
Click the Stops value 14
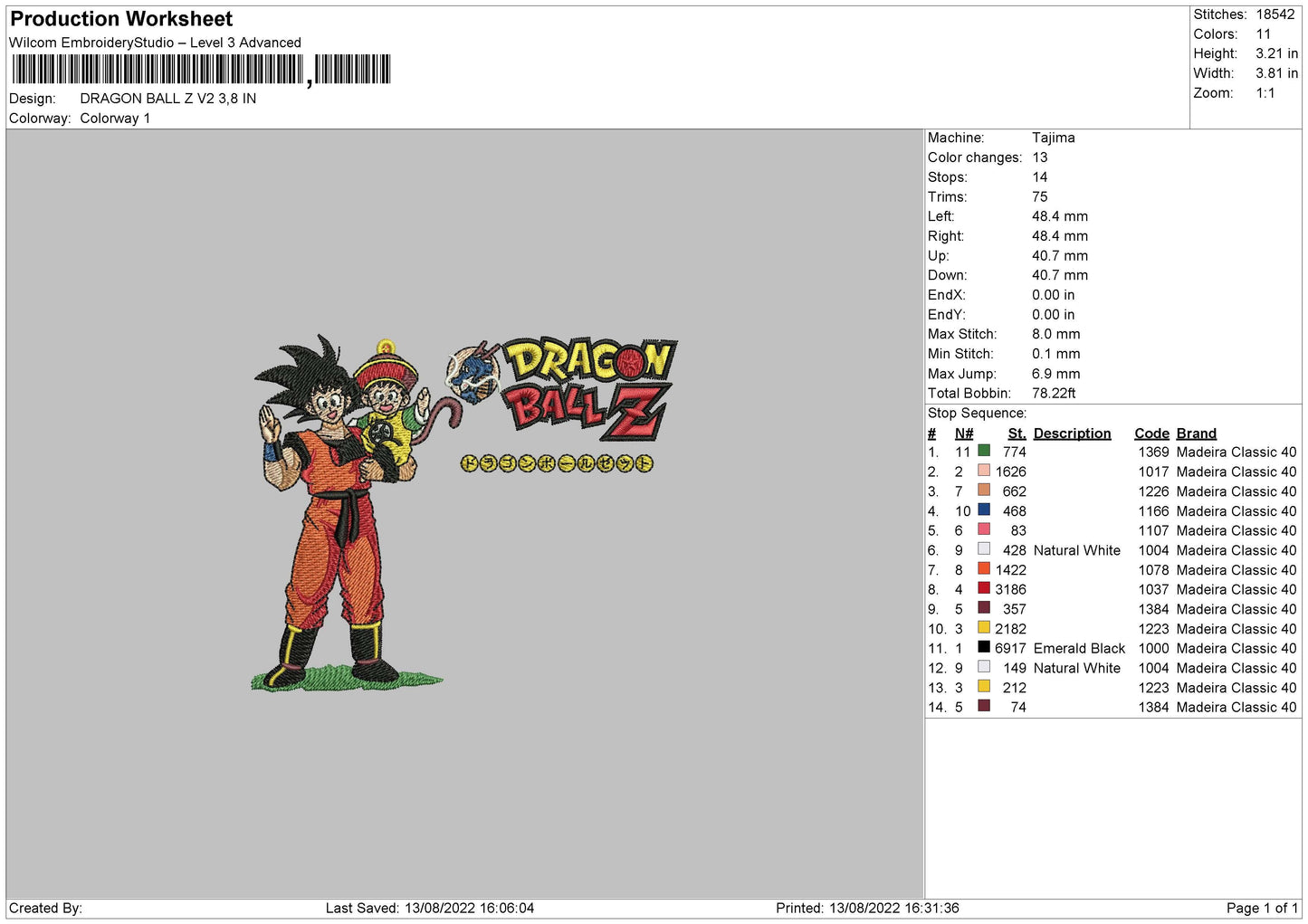(x=1040, y=177)
